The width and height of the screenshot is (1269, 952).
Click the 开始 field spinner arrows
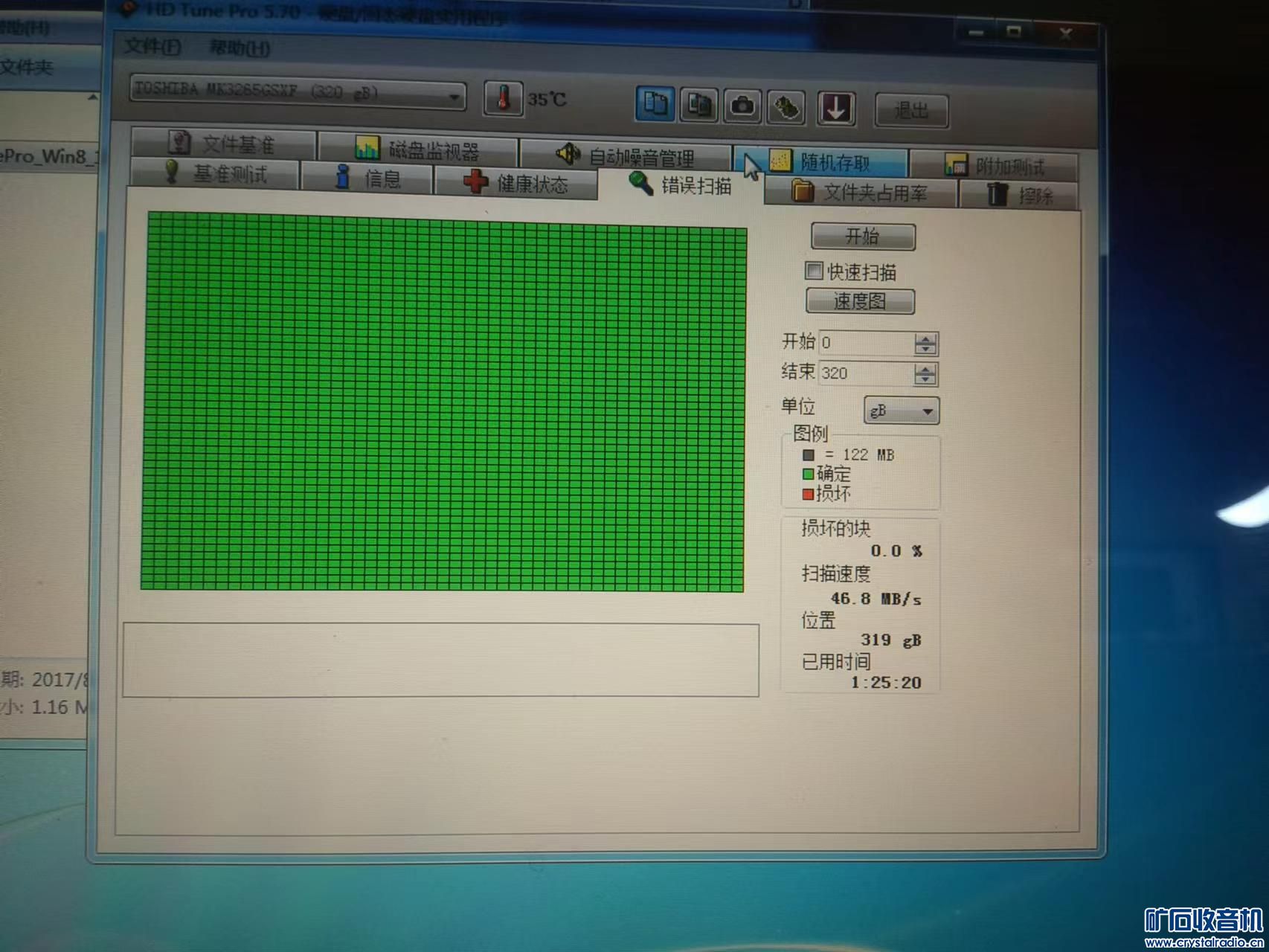(x=925, y=344)
